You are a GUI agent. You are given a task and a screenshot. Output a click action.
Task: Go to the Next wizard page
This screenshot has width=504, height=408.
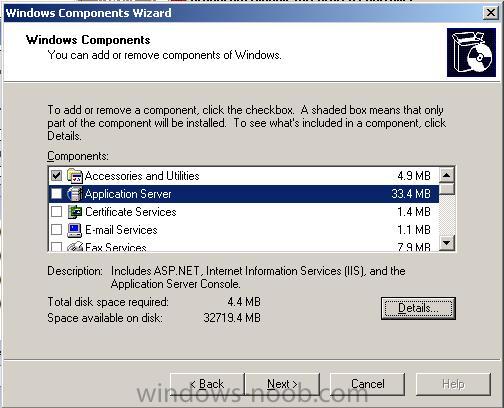282,384
